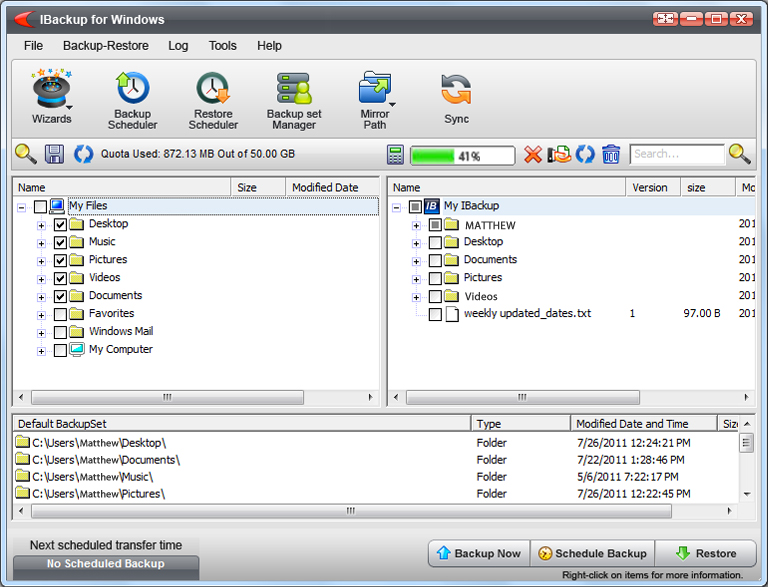Click the My Computer monitor icon
Image resolution: width=768 pixels, height=587 pixels.
pos(76,350)
